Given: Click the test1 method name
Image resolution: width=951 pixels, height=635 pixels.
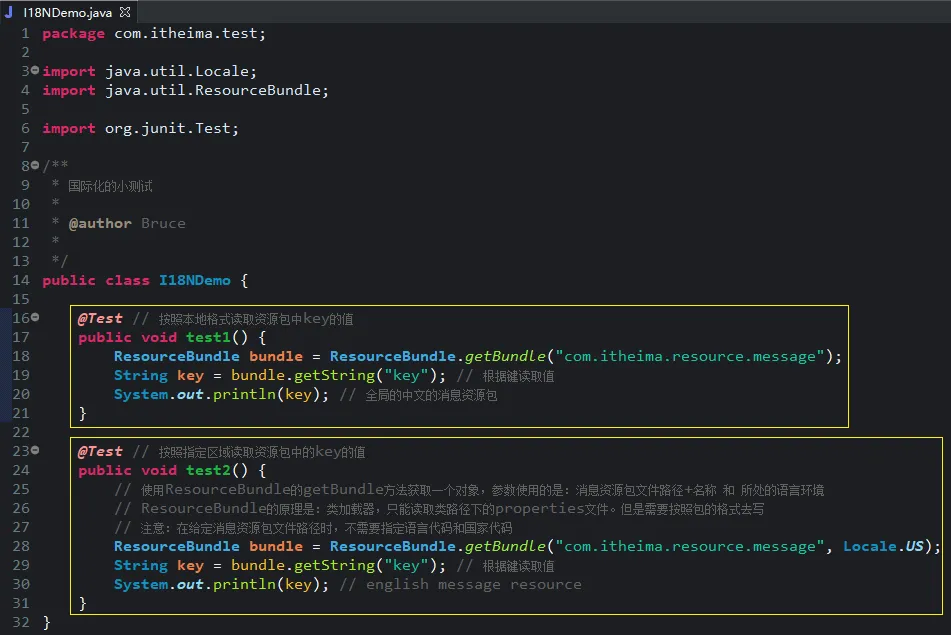Looking at the screenshot, I should (x=208, y=337).
